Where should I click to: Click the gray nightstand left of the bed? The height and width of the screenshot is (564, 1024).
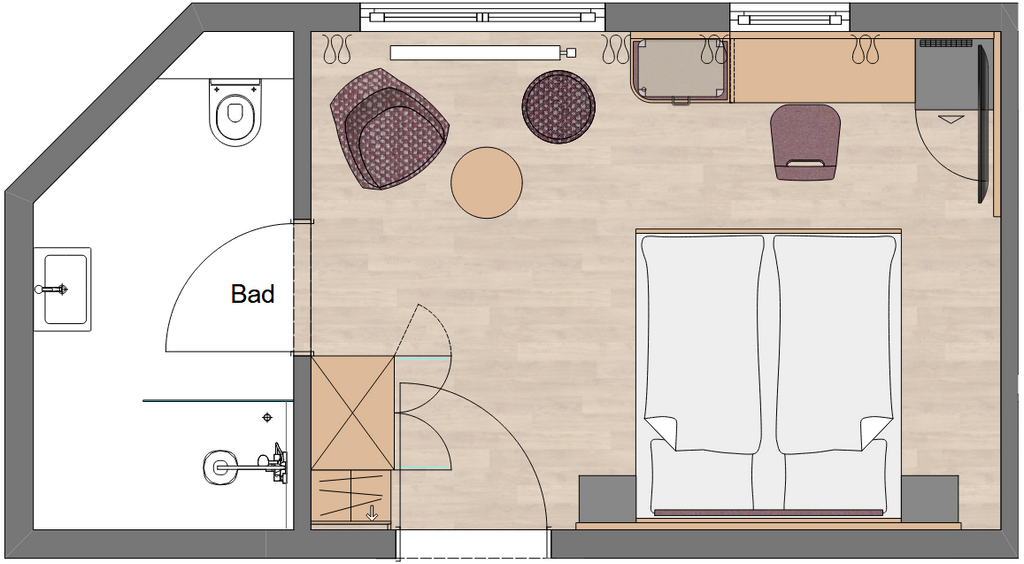[607, 497]
